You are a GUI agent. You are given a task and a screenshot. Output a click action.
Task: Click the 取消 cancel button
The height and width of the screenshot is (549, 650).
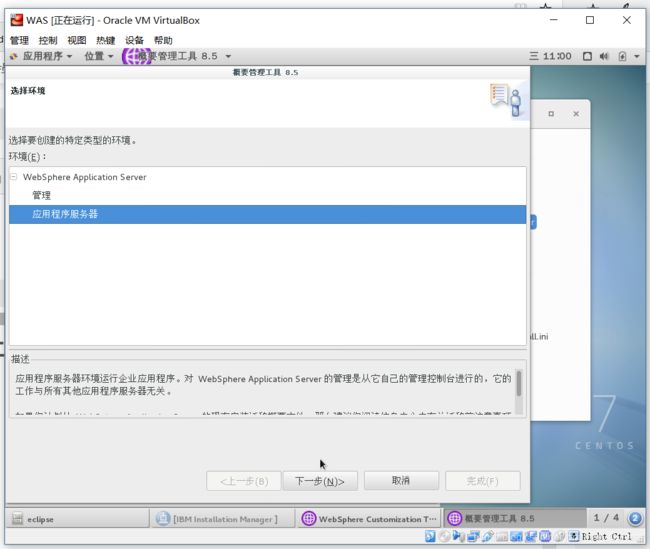(401, 481)
